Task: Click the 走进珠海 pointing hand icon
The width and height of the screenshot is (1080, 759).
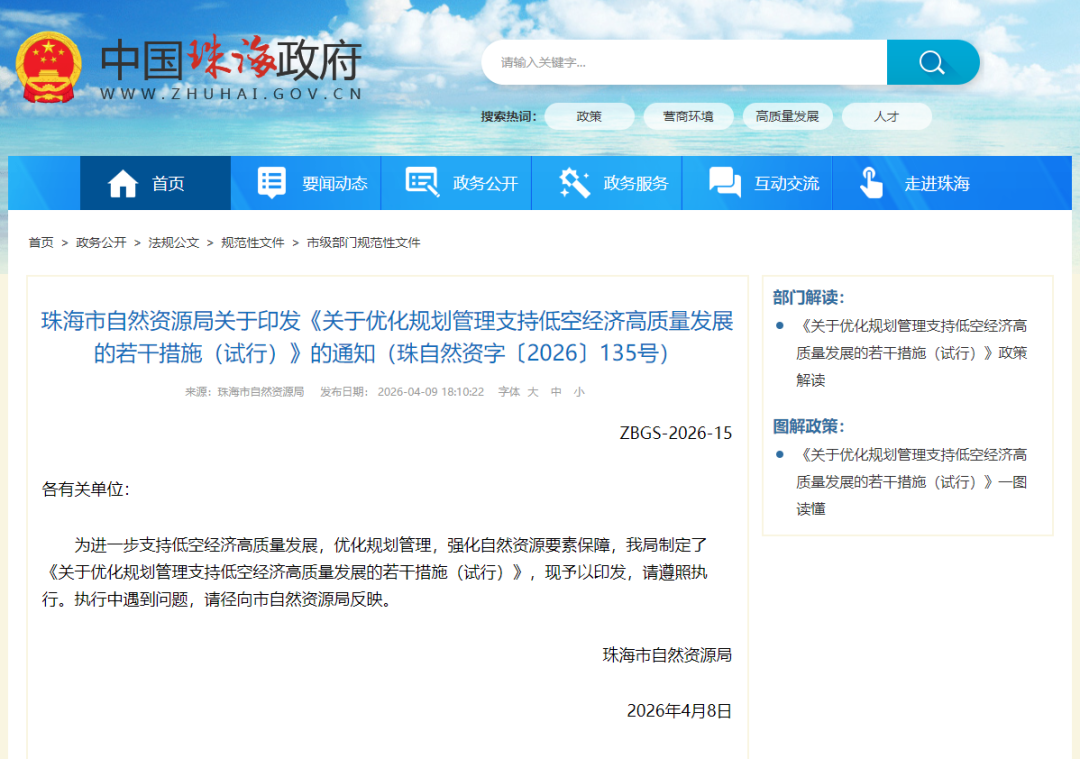Action: click(x=871, y=183)
